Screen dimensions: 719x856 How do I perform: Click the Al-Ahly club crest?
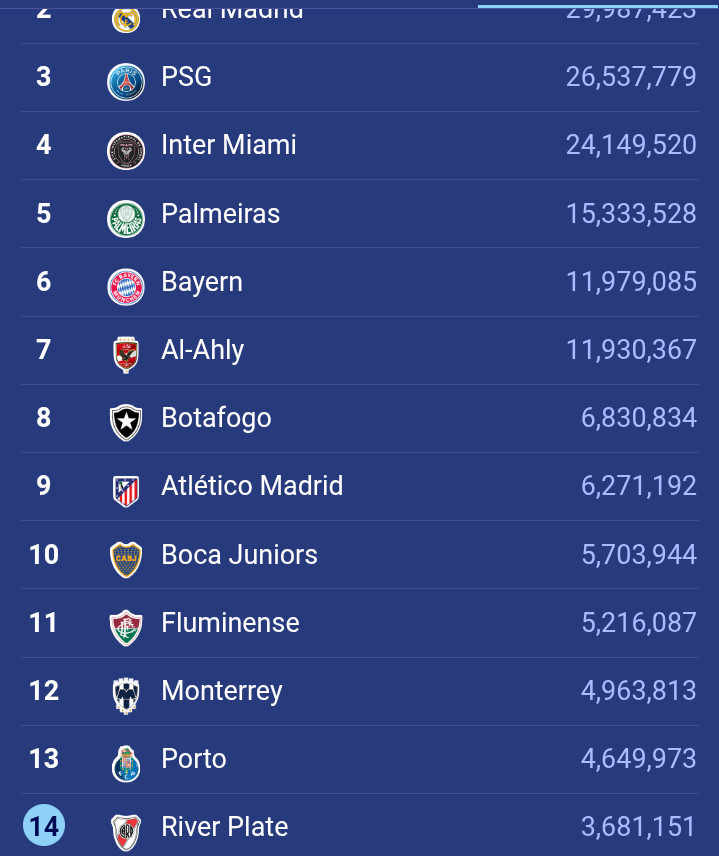[x=126, y=355]
